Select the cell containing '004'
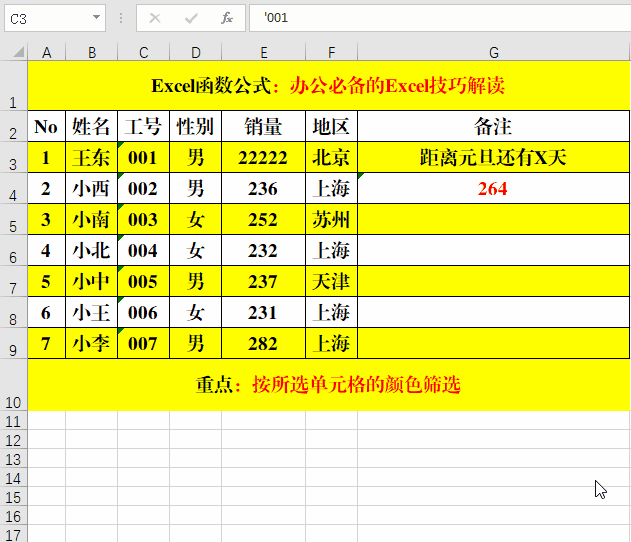This screenshot has height=542, width=631. tap(143, 250)
